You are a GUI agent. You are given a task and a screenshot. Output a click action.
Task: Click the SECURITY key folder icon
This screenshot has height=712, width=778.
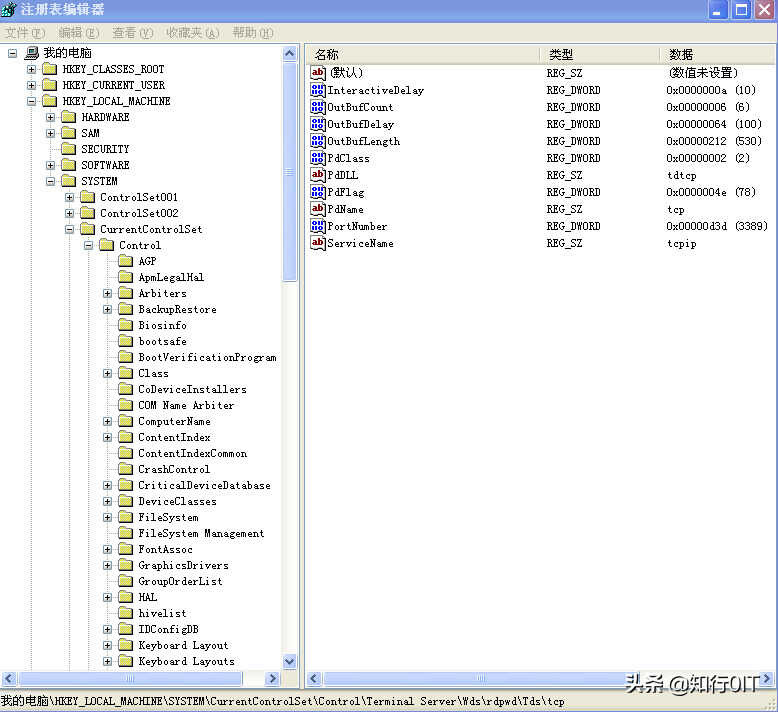(68, 149)
